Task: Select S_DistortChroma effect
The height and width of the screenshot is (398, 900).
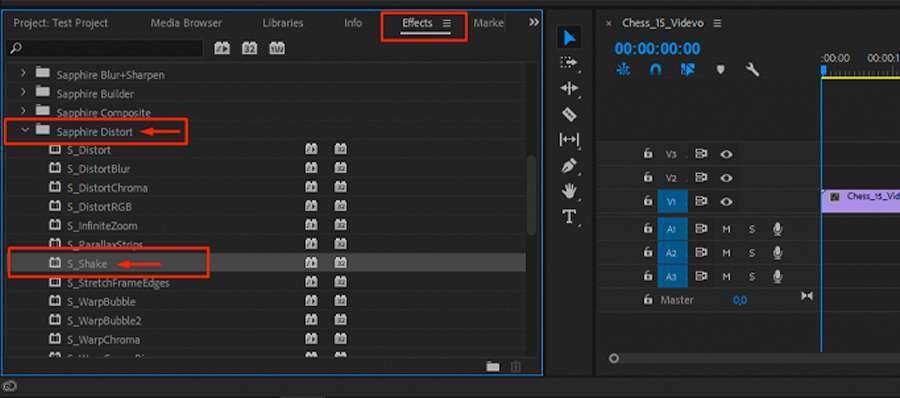Action: coord(107,188)
